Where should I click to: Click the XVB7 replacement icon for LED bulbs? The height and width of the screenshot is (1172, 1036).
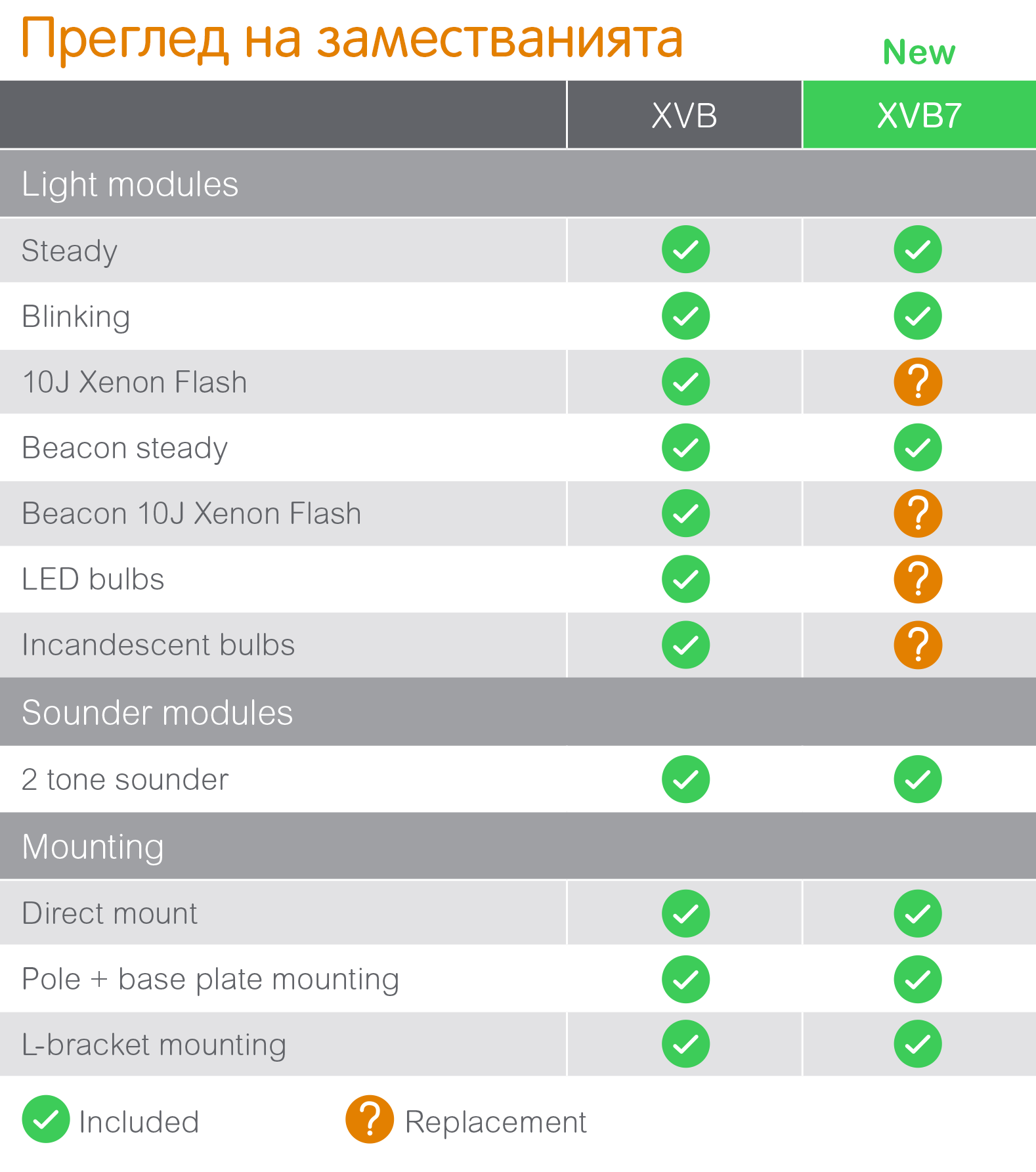(918, 579)
